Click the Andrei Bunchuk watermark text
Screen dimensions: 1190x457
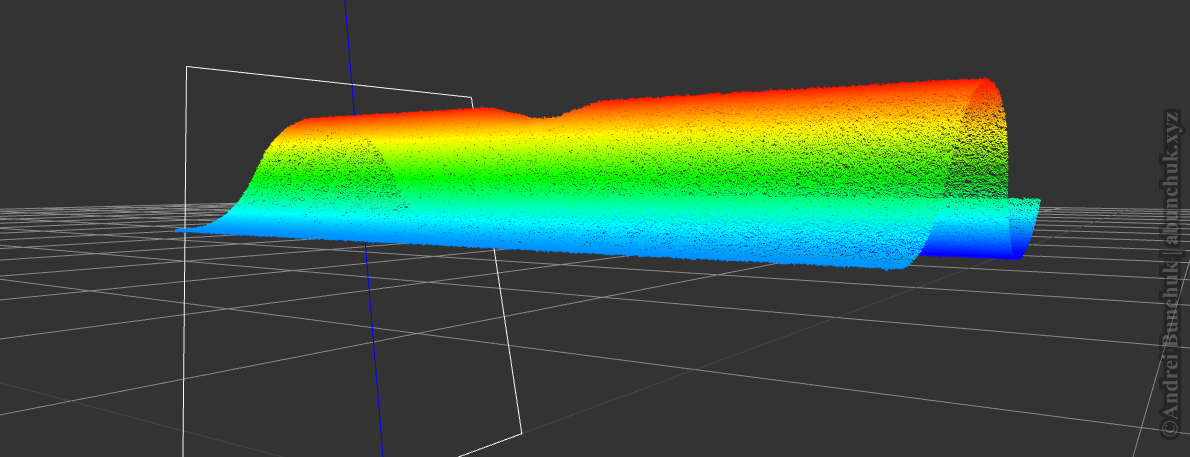tap(1169, 270)
